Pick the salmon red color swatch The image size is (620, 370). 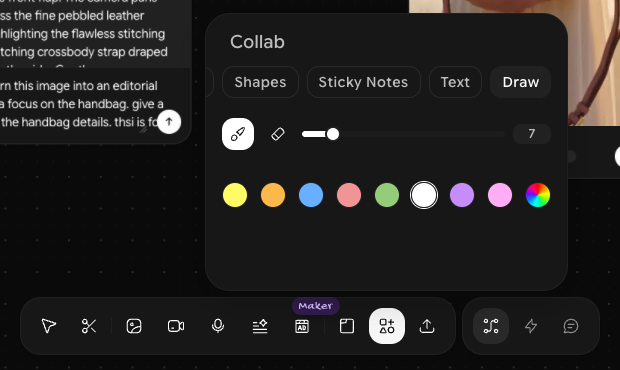click(x=349, y=195)
